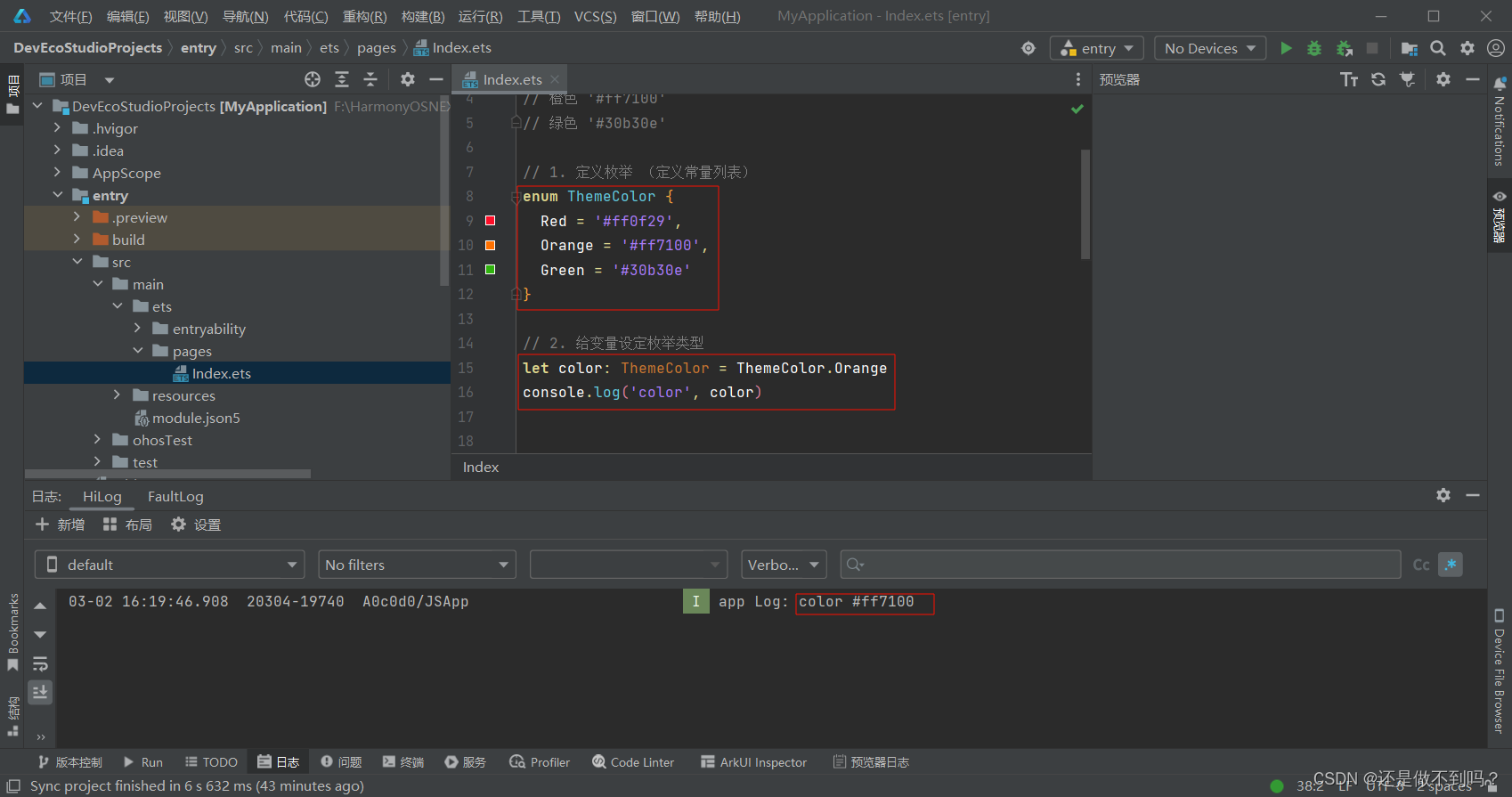Expand the resources folder

point(117,395)
